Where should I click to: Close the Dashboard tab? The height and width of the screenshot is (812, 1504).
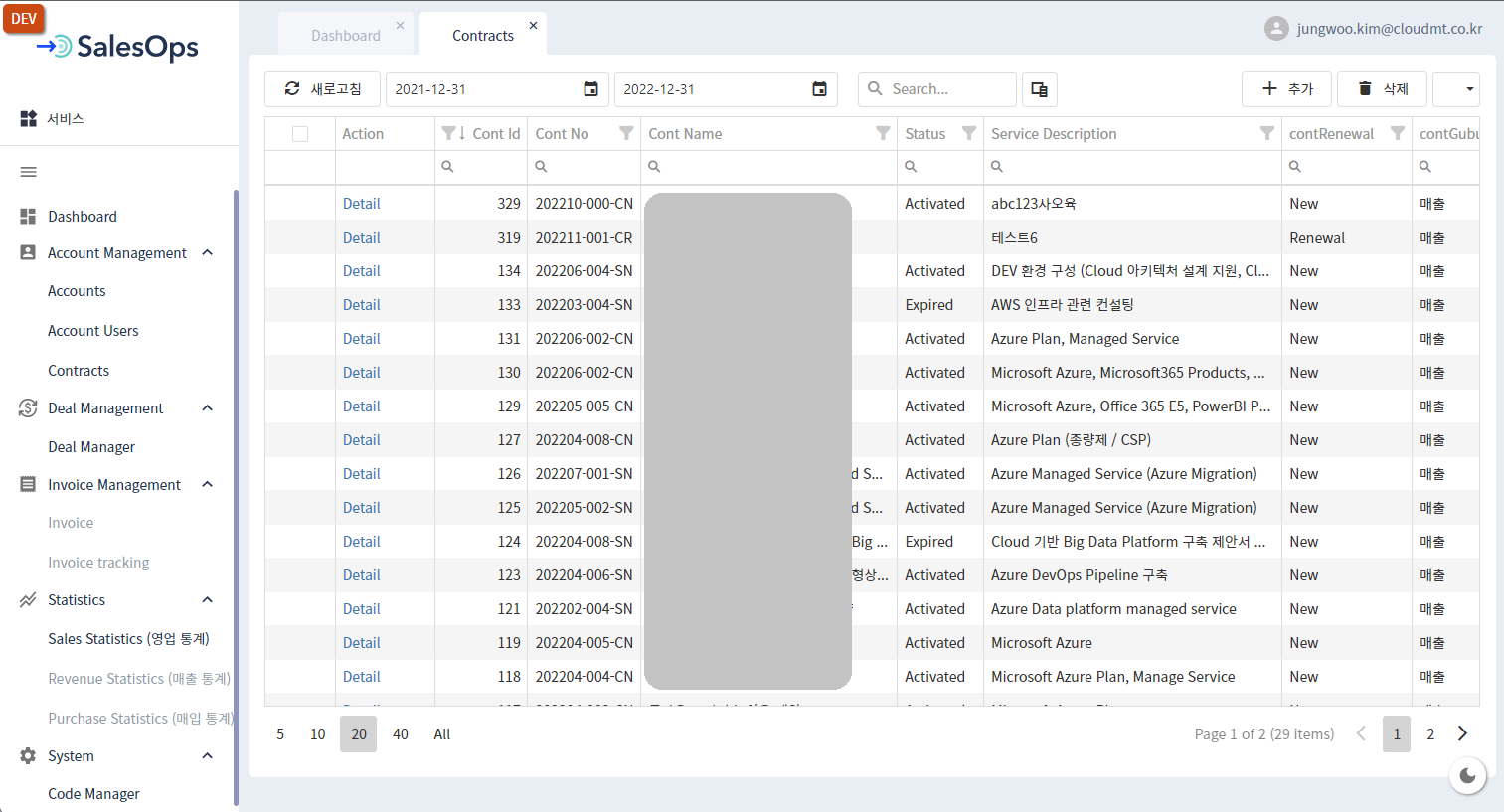point(400,26)
